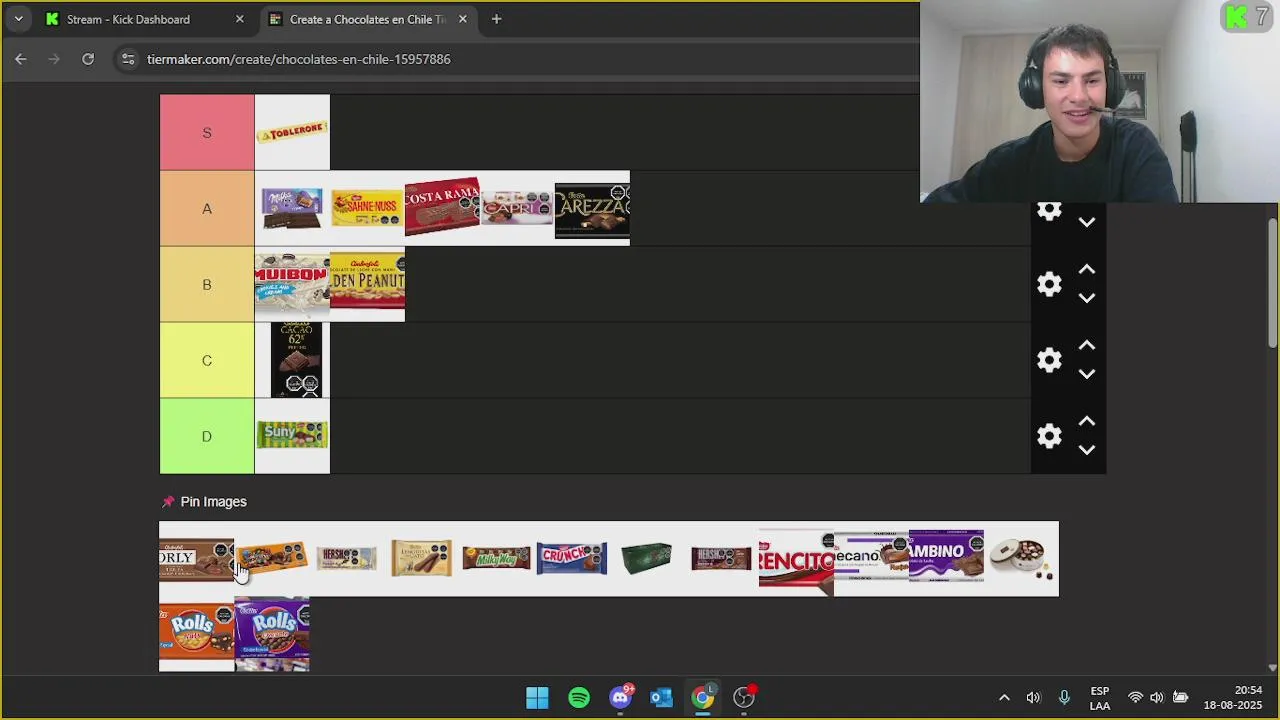This screenshot has height=720, width=1280.
Task: Move tier C row up
Action: 1087,346
